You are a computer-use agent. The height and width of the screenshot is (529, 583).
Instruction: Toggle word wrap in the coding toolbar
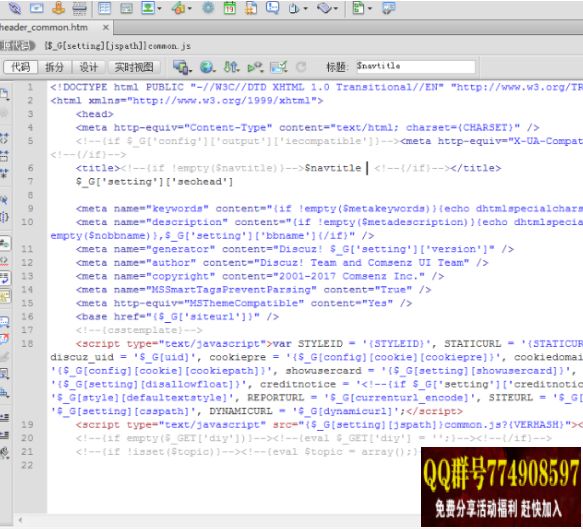pyautogui.click(x=5, y=278)
